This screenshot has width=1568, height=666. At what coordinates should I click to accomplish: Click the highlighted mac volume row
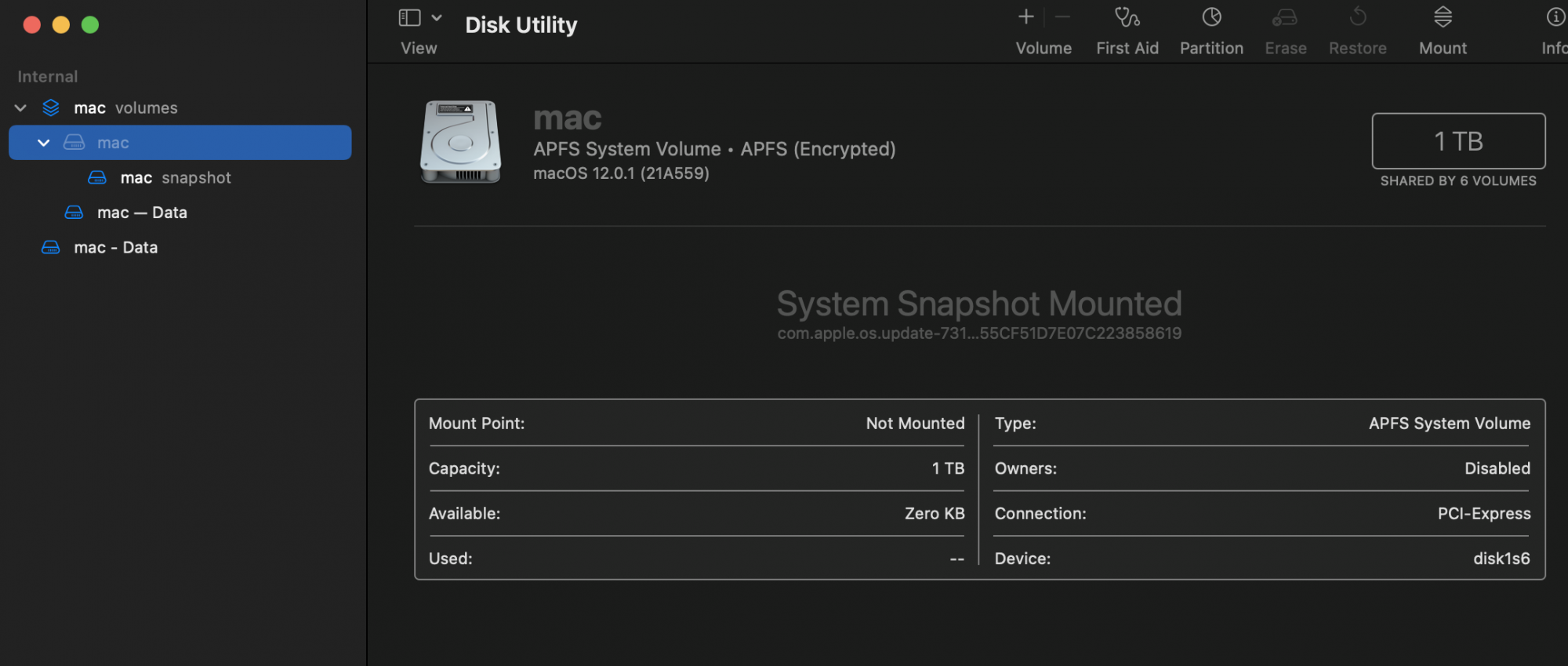180,143
